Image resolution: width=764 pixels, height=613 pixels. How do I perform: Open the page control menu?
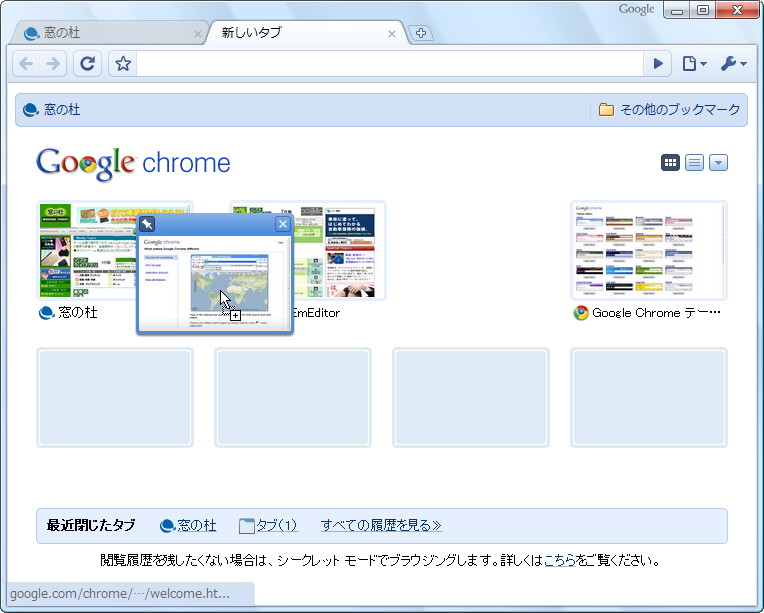pyautogui.click(x=694, y=63)
